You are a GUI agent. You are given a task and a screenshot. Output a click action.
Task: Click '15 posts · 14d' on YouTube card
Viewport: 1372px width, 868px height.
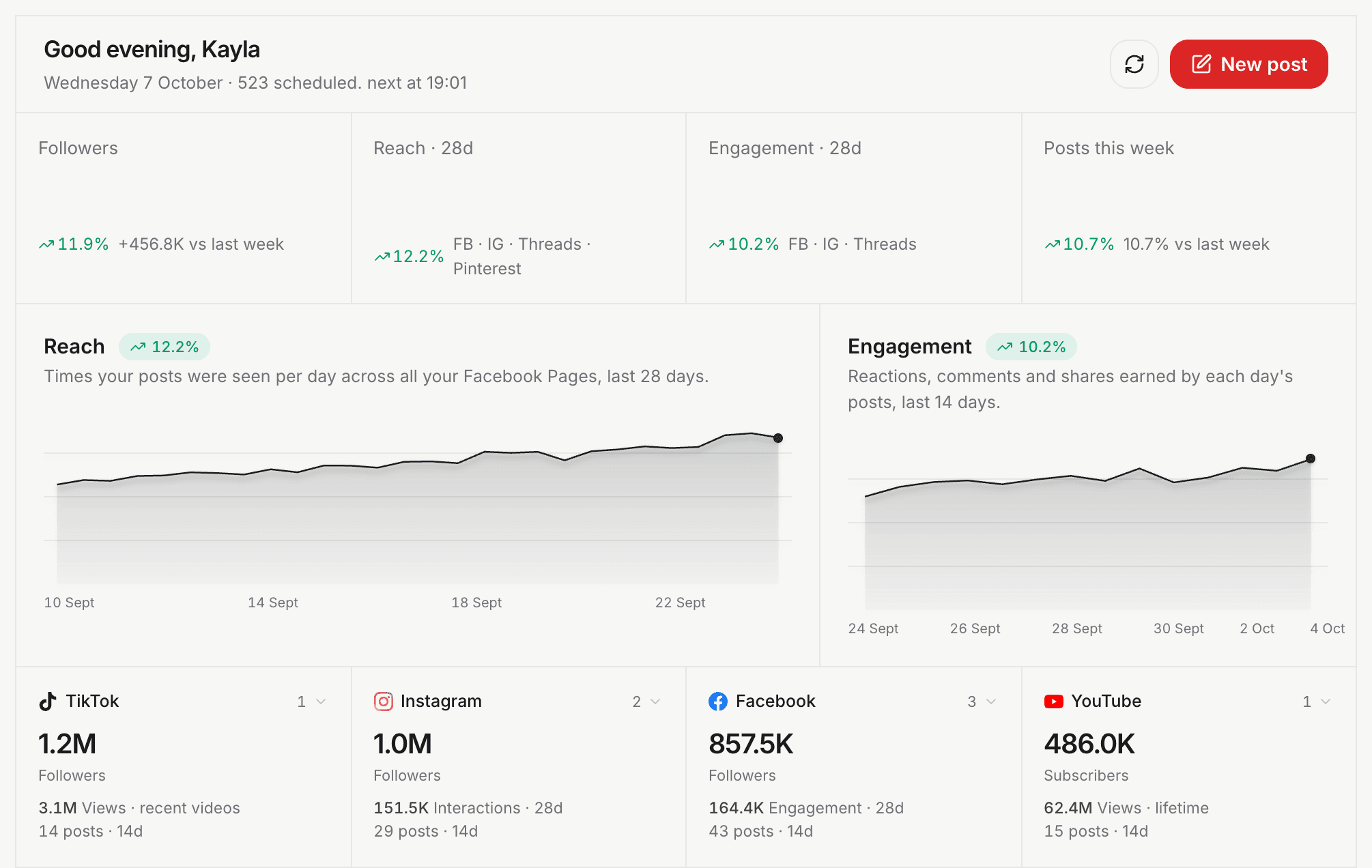point(1096,831)
